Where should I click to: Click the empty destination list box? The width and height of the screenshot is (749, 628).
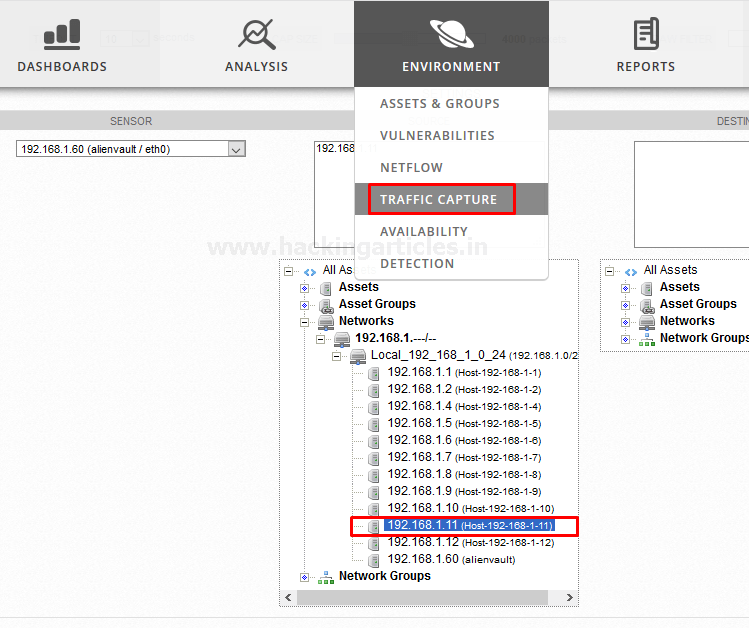(x=691, y=193)
